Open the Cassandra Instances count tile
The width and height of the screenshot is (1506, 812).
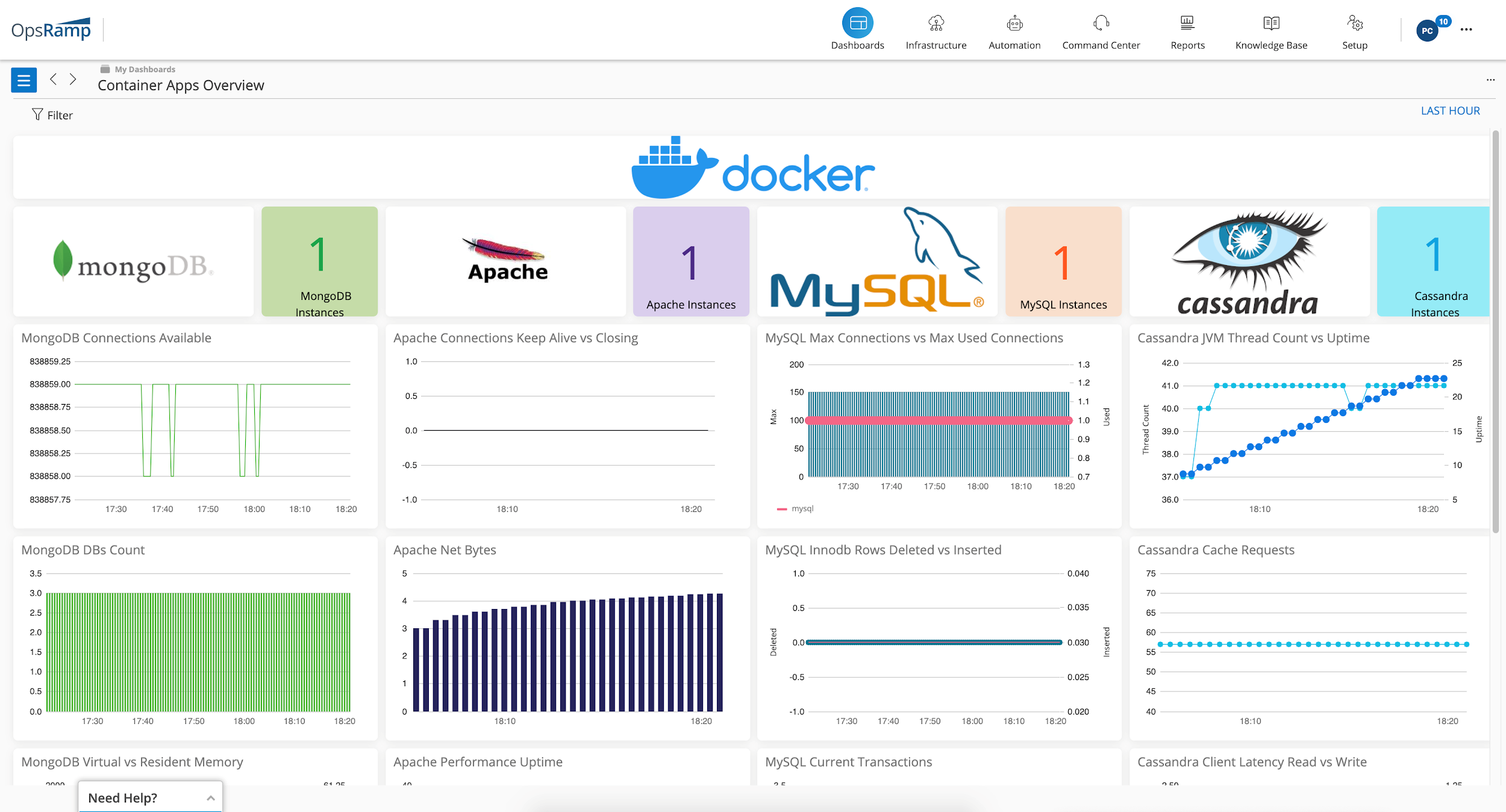pos(1433,261)
